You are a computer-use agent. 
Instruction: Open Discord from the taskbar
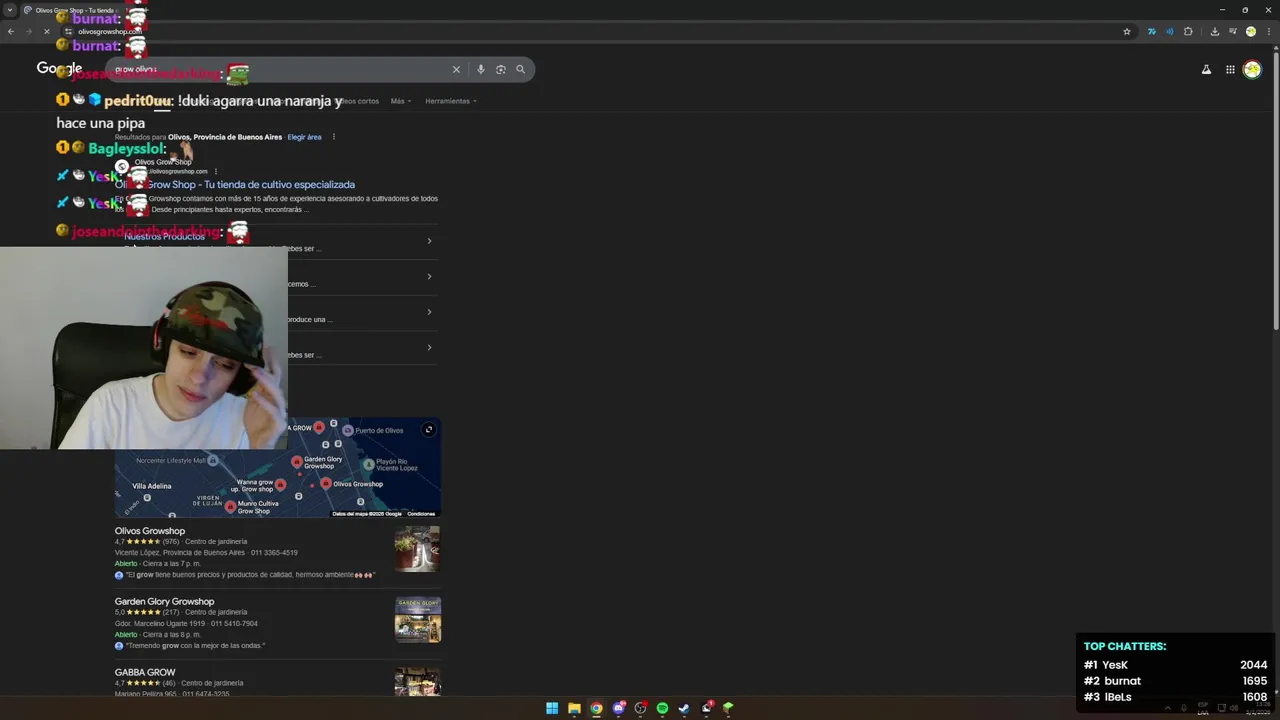click(x=618, y=708)
